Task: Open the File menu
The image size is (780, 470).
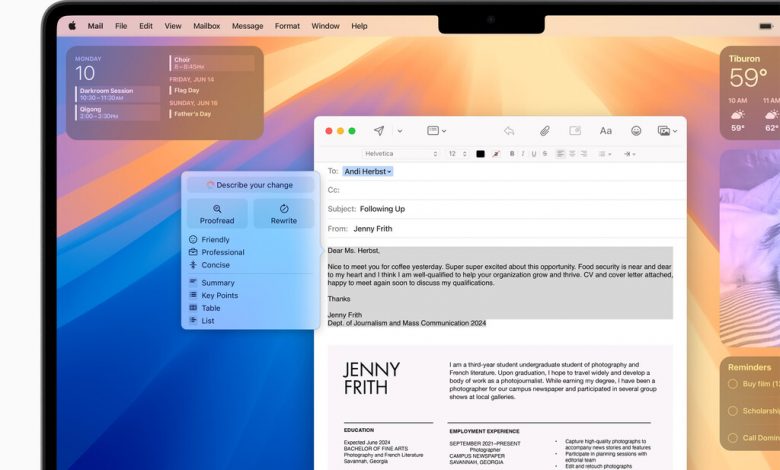Action: pyautogui.click(x=121, y=26)
